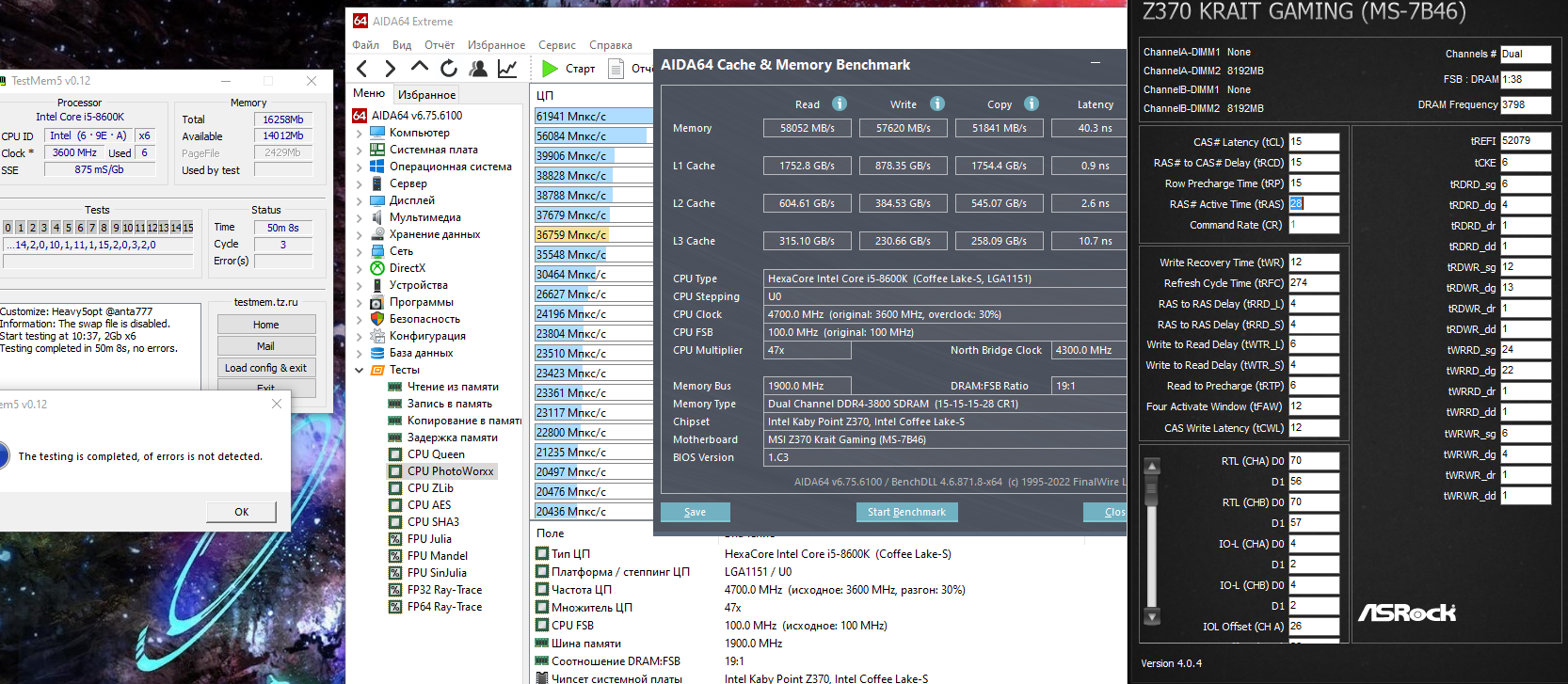Expand the Сеть tree node
This screenshot has width=1568, height=684.
tap(359, 252)
